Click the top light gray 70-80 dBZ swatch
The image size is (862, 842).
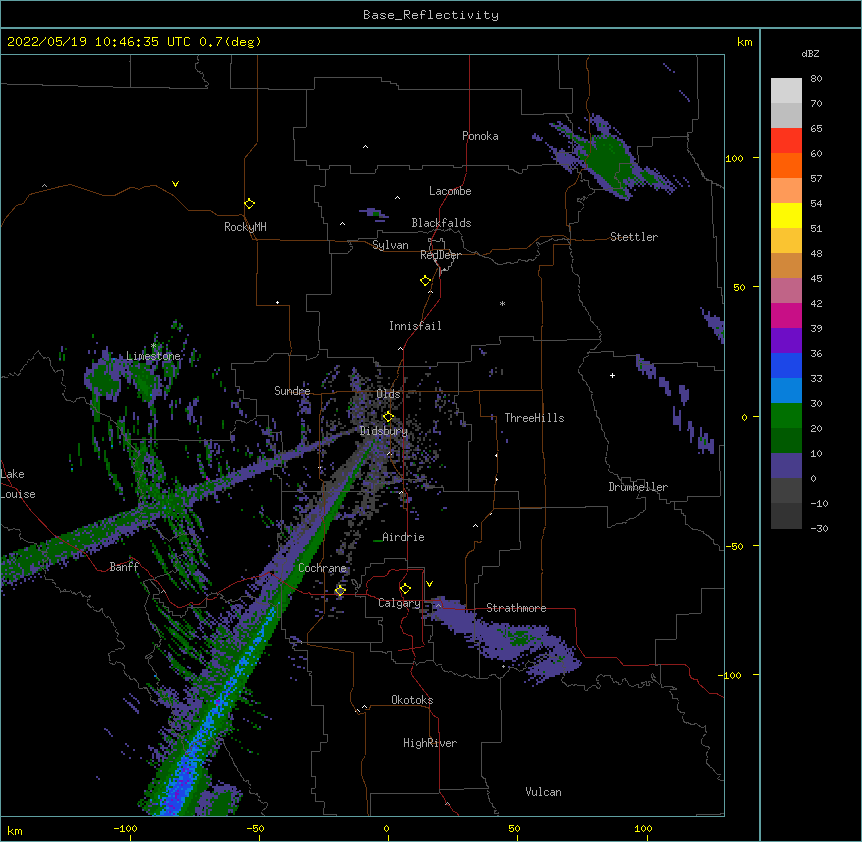pos(786,91)
